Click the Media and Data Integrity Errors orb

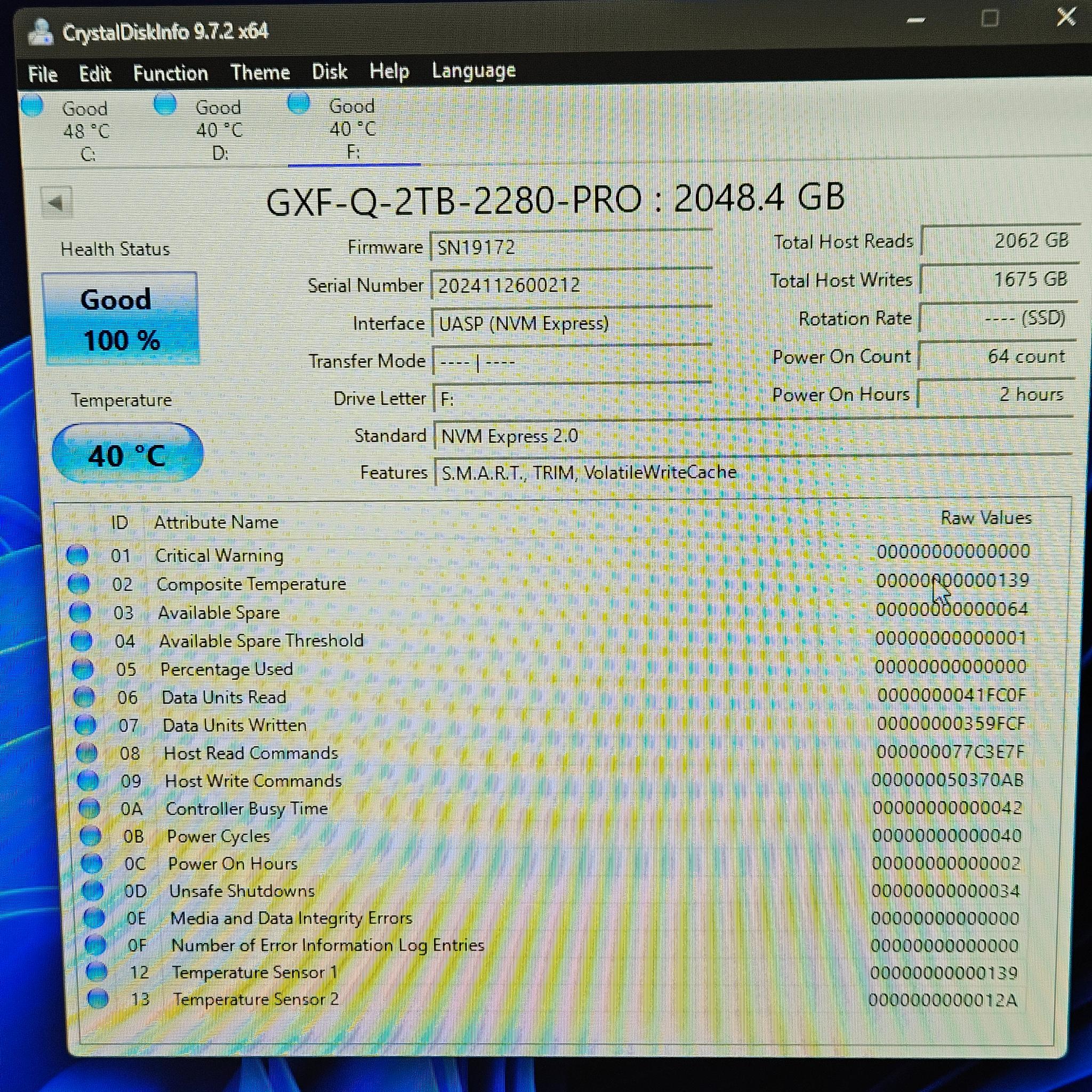pos(94,917)
